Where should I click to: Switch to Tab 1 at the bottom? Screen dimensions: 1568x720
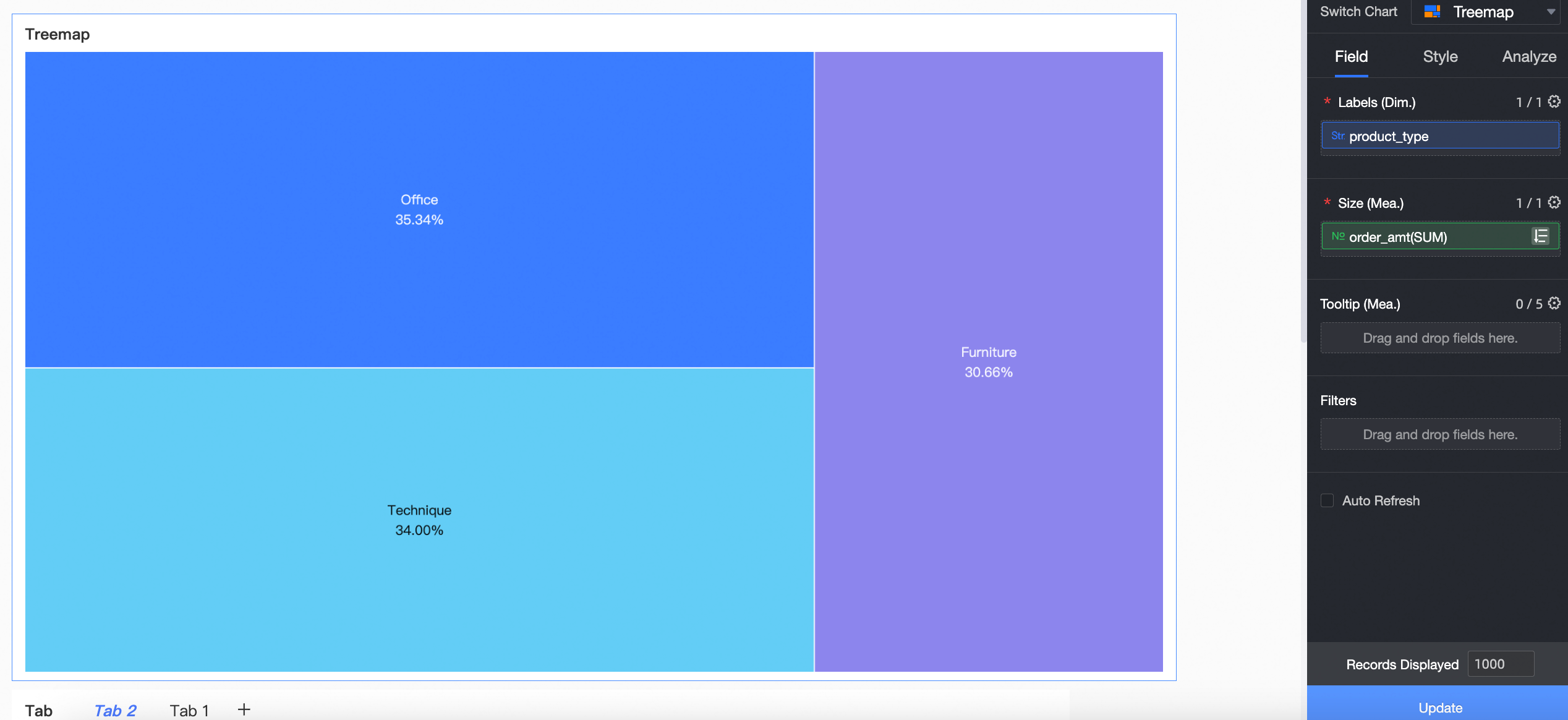pyautogui.click(x=189, y=710)
